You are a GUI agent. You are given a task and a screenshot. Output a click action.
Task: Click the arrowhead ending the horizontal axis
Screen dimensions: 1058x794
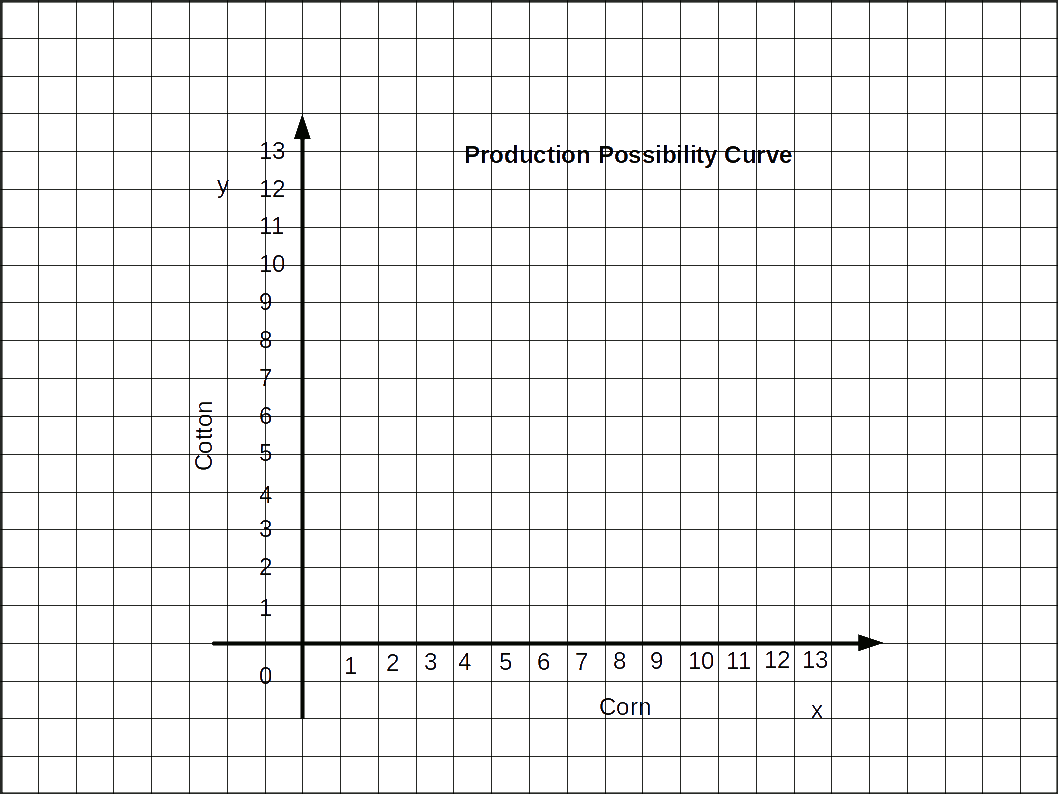point(869,642)
